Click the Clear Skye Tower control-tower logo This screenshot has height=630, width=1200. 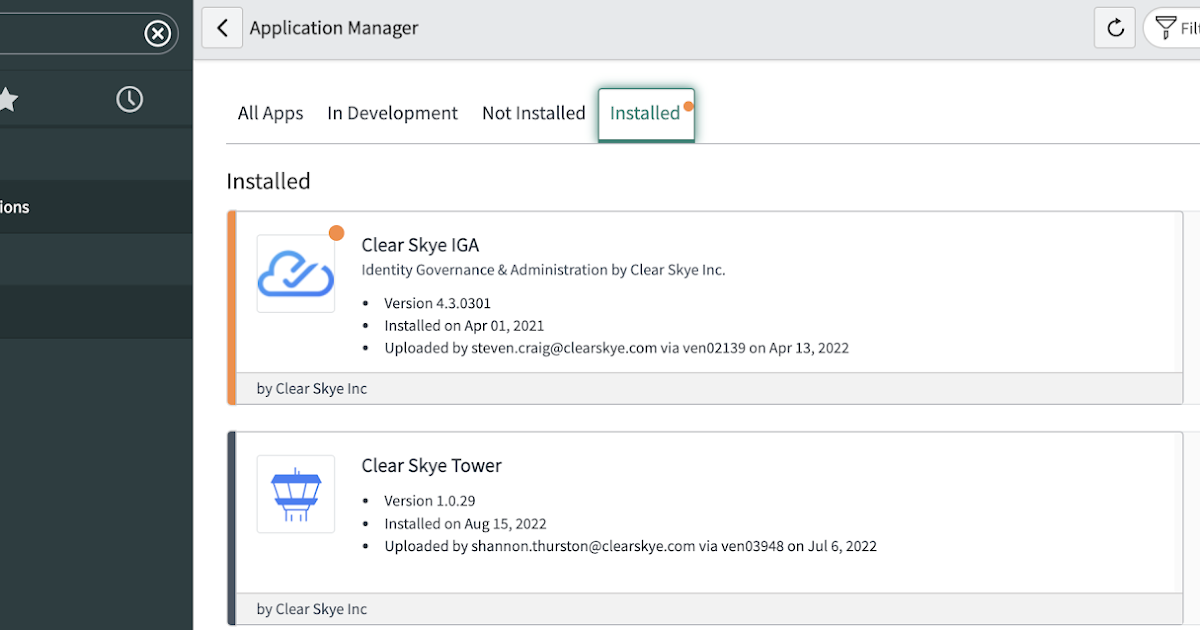(x=295, y=494)
